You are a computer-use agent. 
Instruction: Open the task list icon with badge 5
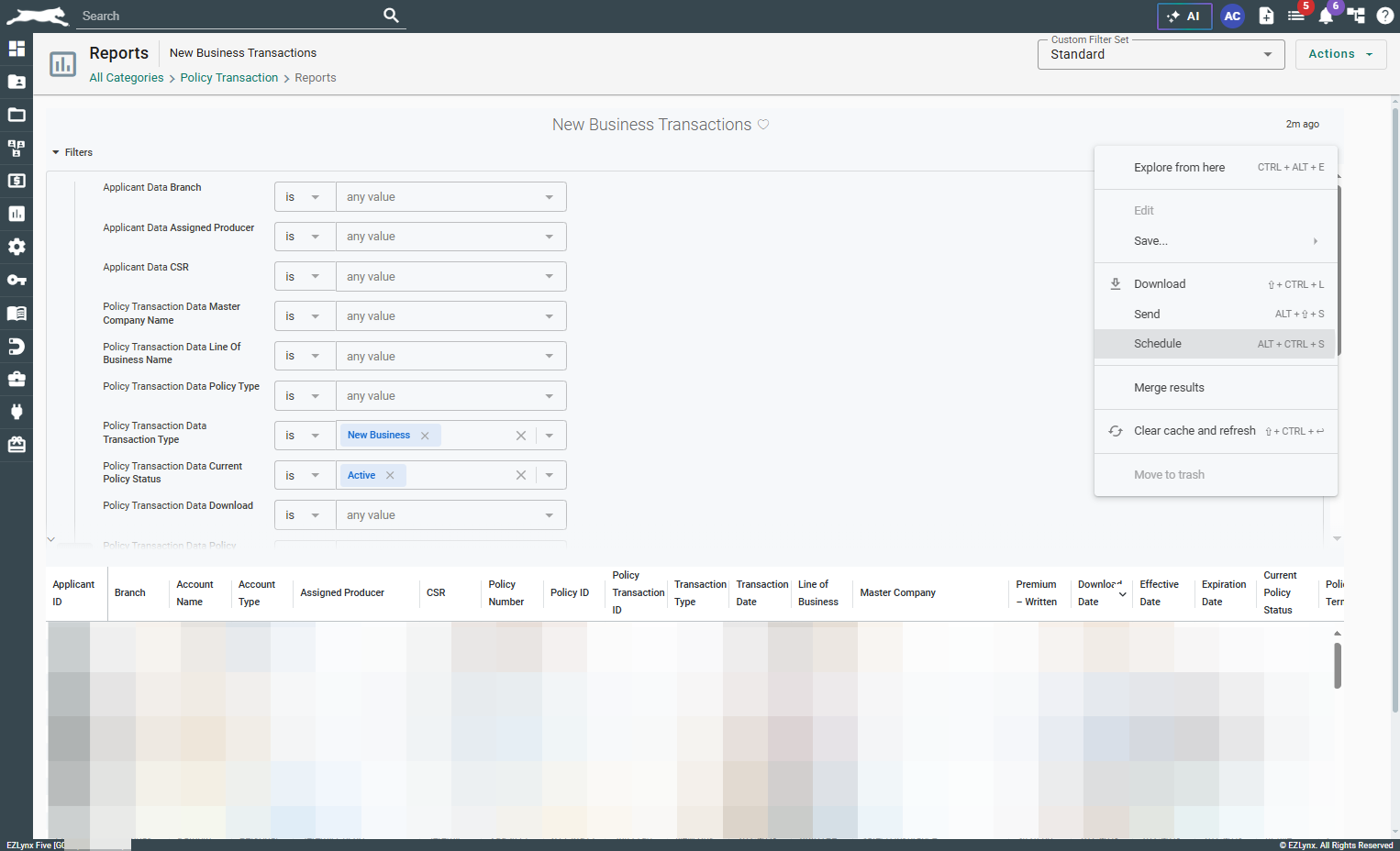tap(1296, 16)
